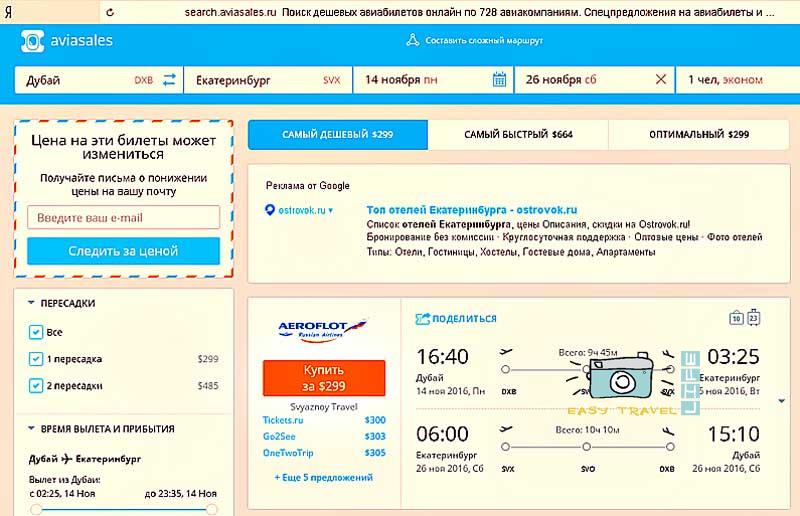Open Топ отелей Екатеринбурга ad link
The image size is (800, 516).
coord(472,210)
